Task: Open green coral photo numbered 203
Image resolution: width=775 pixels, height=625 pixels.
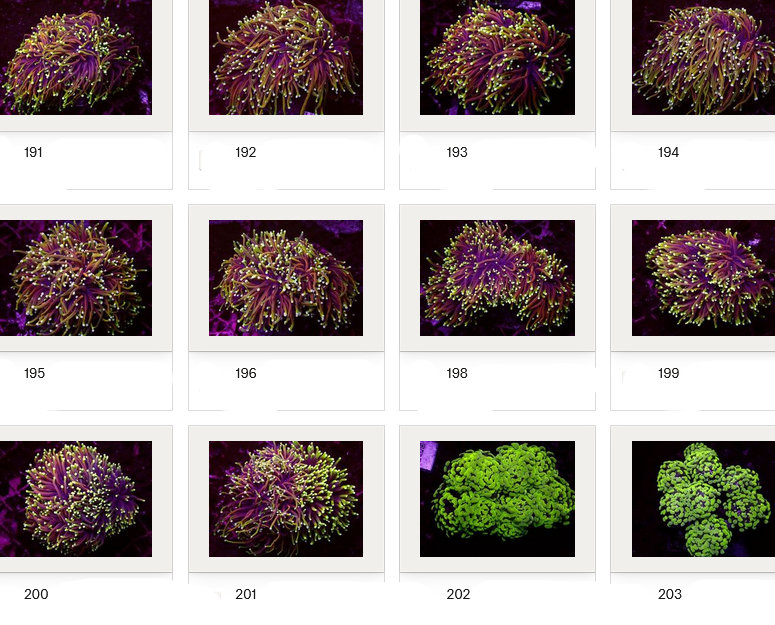Action: [703, 499]
